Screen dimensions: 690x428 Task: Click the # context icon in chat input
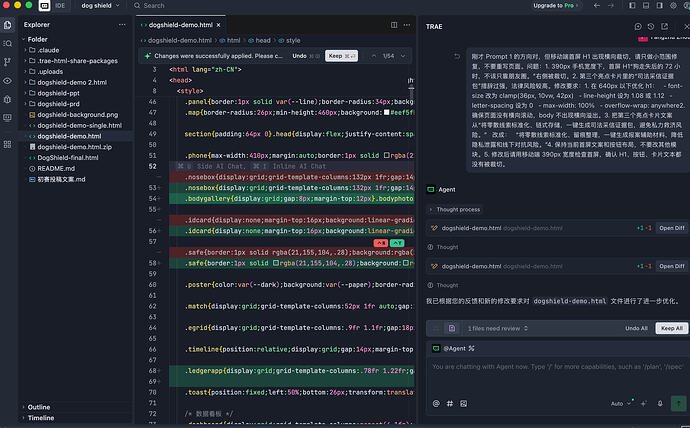tap(450, 403)
